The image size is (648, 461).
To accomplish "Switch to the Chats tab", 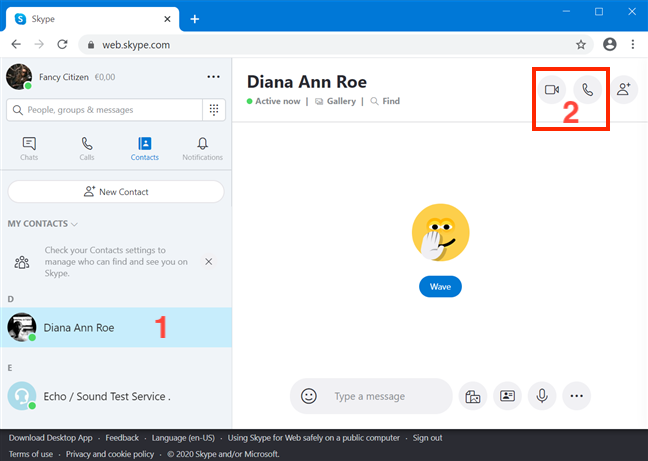I will tap(29, 149).
